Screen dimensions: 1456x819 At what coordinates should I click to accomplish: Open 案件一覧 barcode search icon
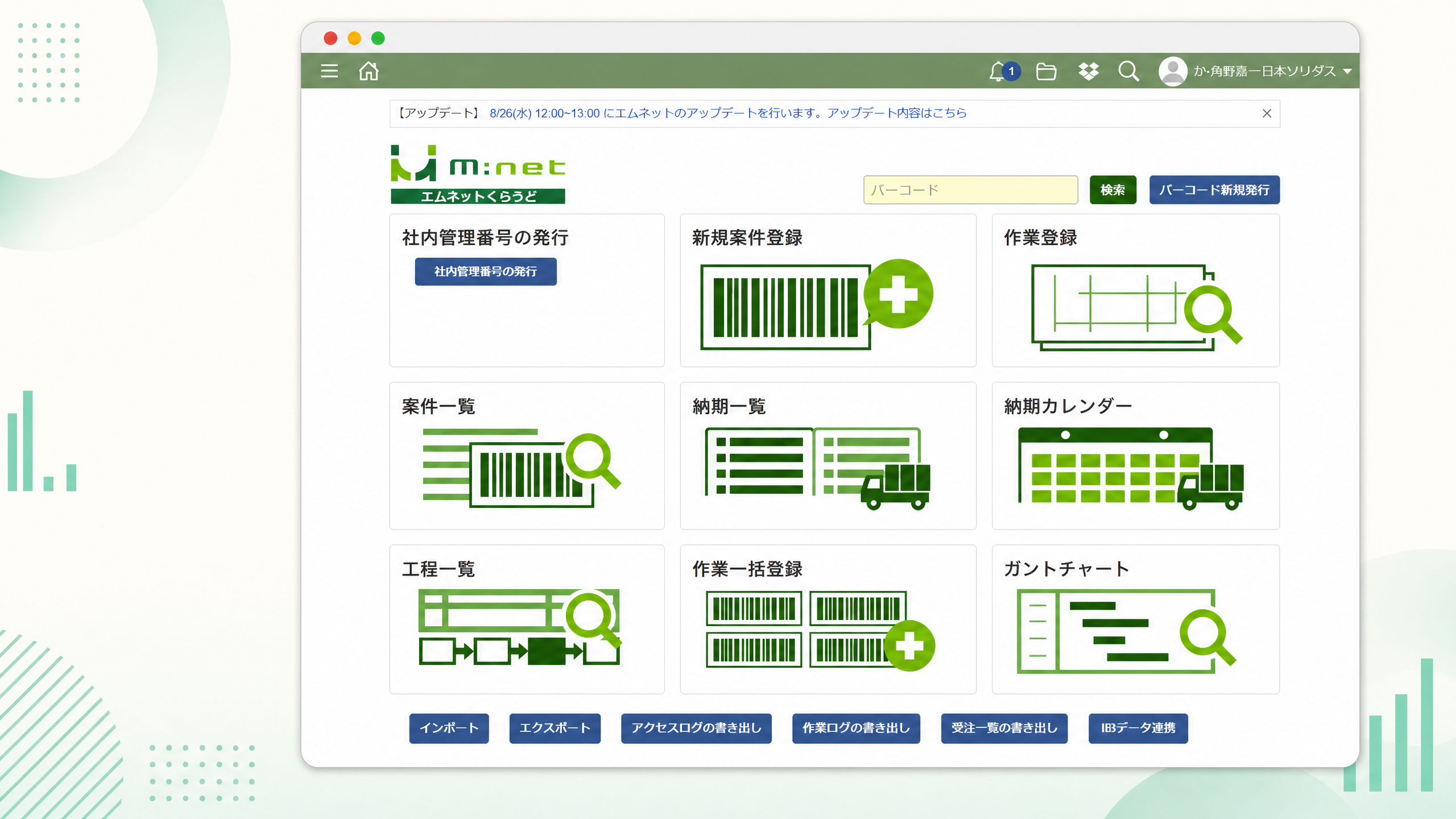(522, 468)
